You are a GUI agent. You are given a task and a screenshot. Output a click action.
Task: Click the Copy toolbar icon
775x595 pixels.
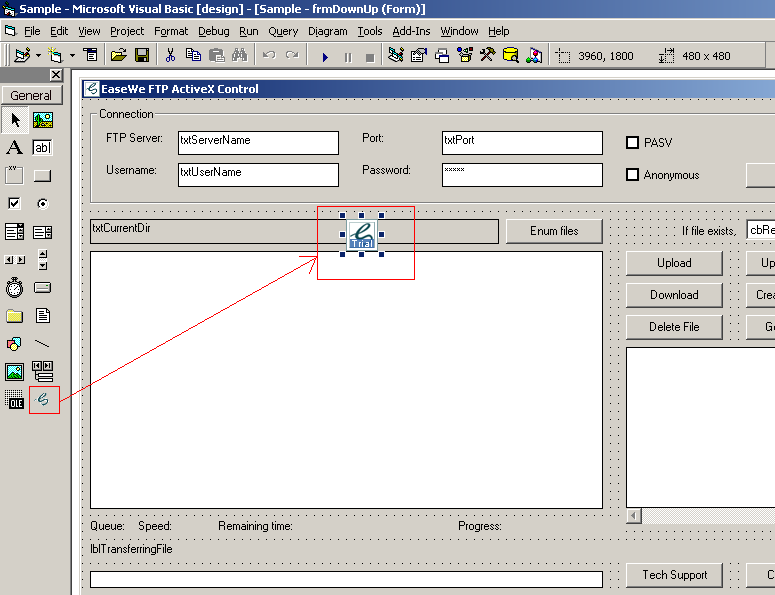193,55
